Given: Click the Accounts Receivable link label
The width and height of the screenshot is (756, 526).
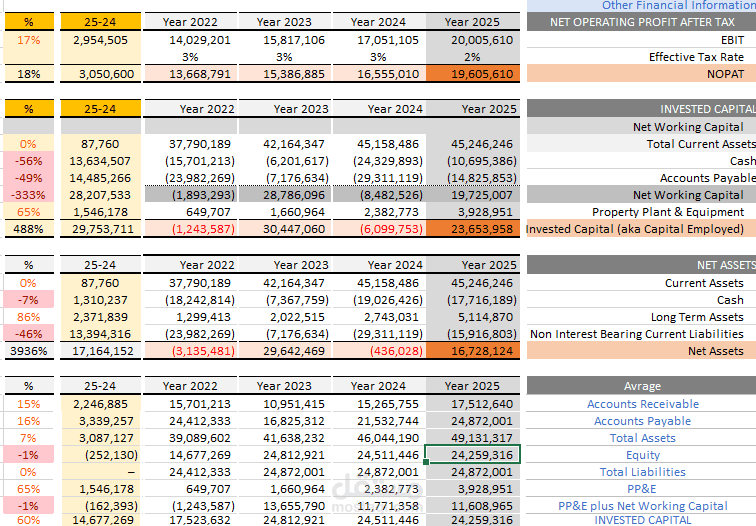Looking at the screenshot, I should [643, 404].
